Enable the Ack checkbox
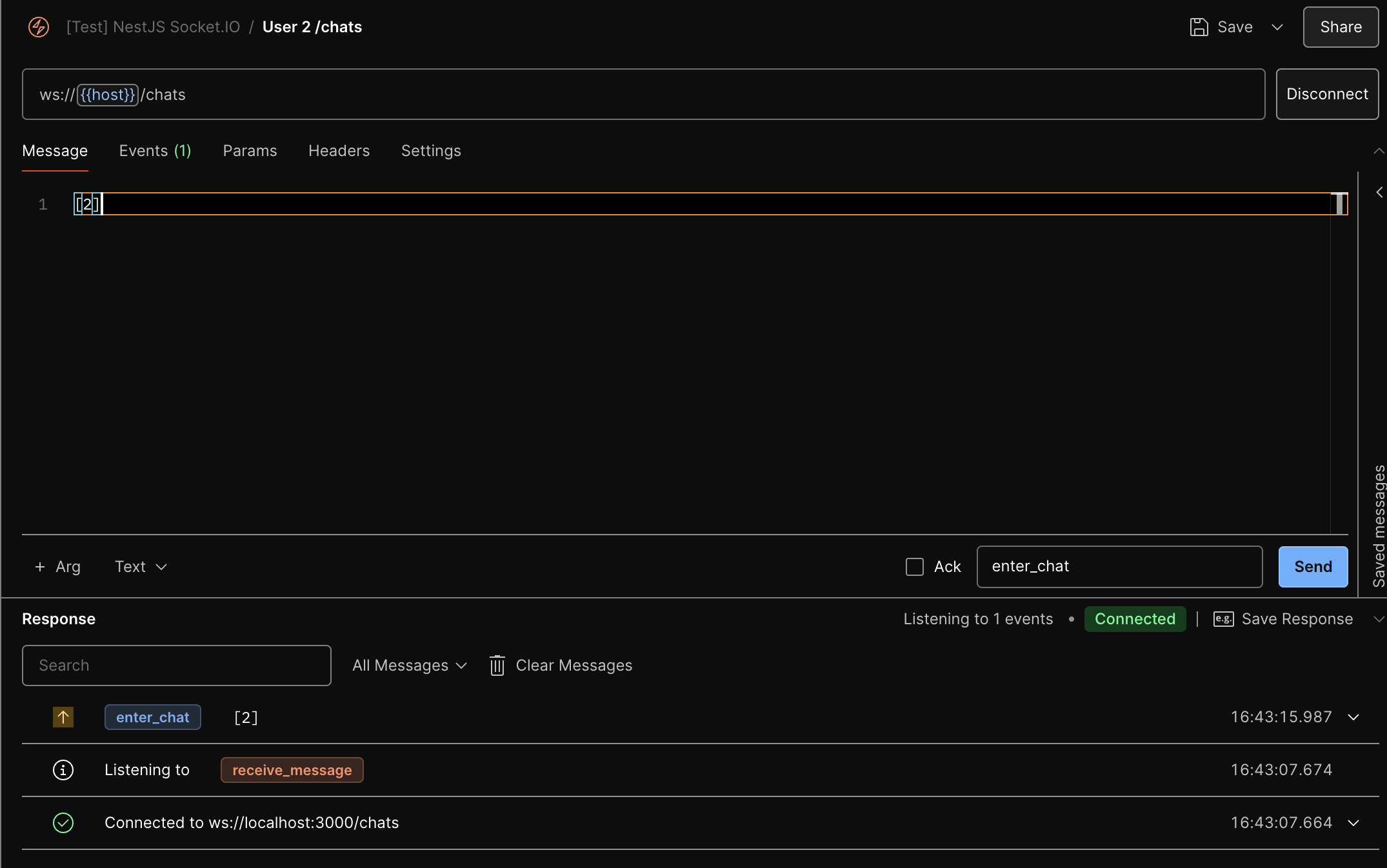 [x=915, y=567]
